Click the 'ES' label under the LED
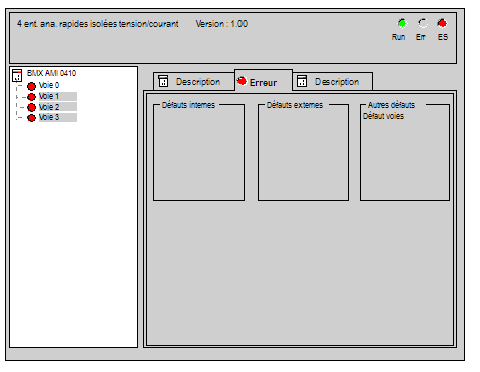Viewport: 480px width, 372px height. (443, 37)
